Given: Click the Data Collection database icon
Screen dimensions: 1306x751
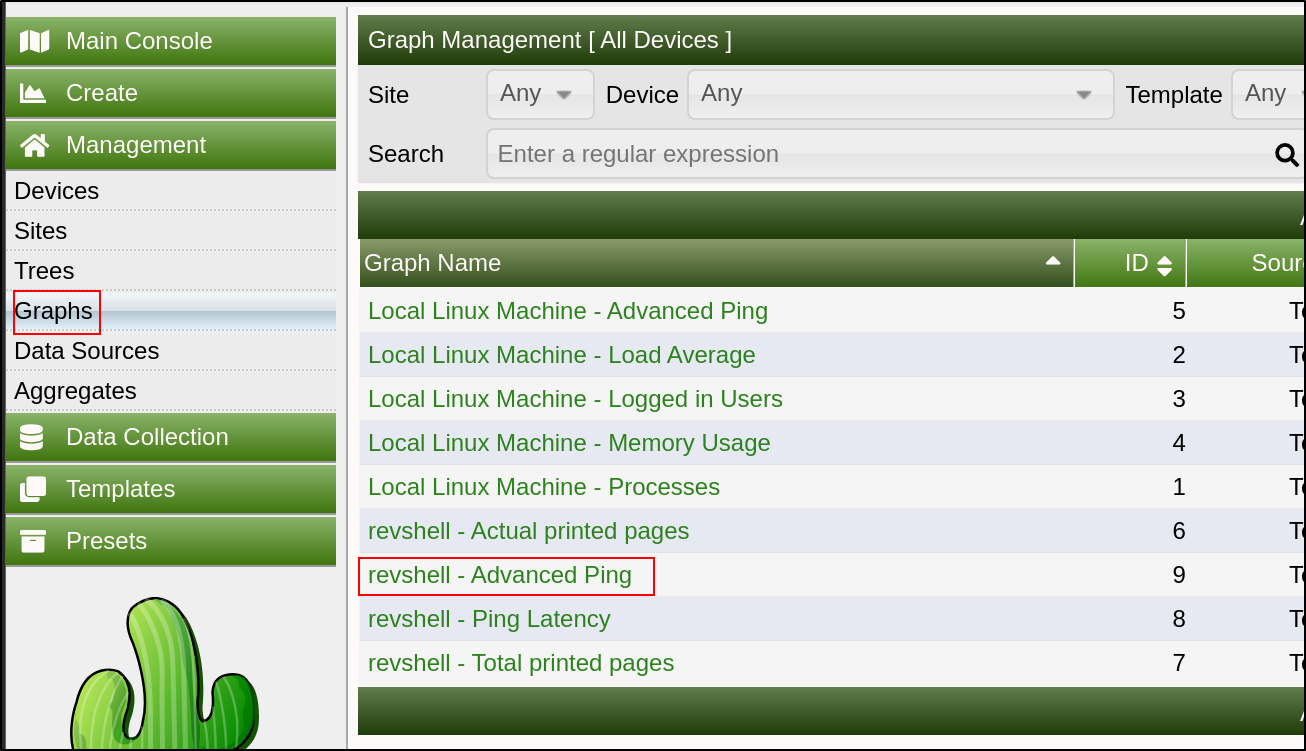Looking at the screenshot, I should (32, 437).
